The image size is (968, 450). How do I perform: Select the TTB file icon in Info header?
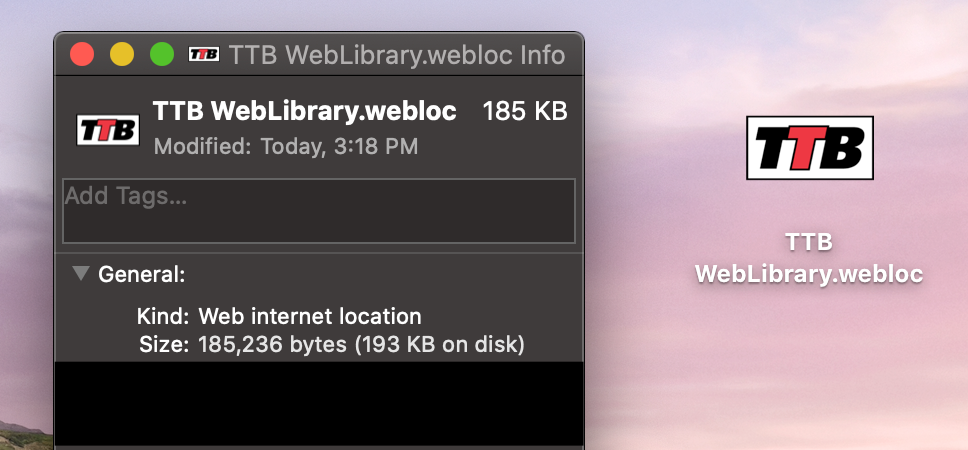[108, 130]
